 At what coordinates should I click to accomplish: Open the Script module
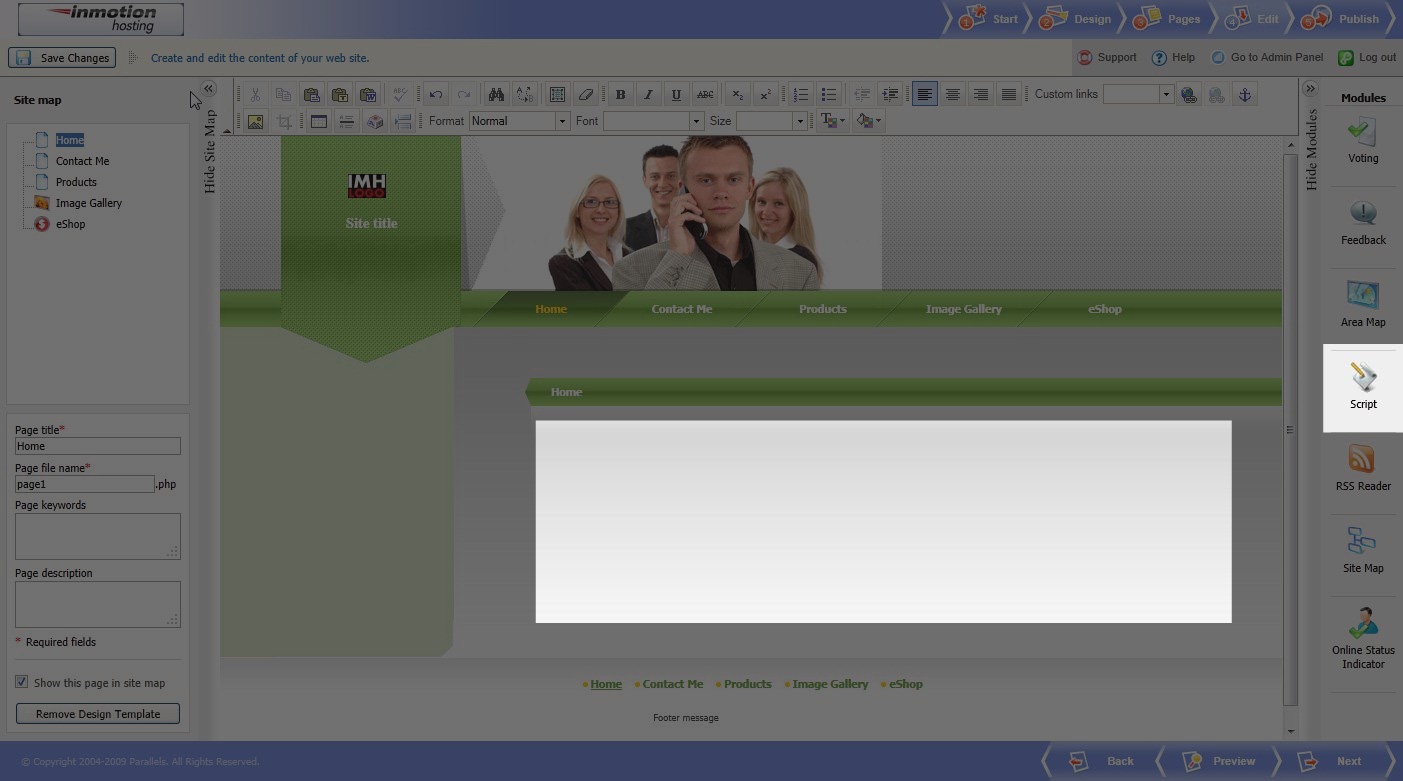(1363, 386)
